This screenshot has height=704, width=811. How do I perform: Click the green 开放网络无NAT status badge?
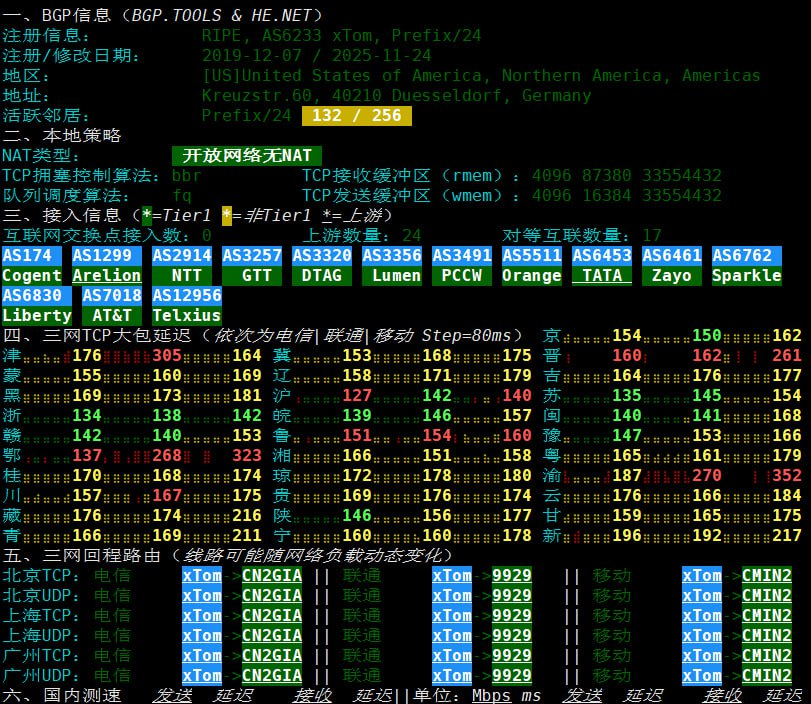(247, 155)
